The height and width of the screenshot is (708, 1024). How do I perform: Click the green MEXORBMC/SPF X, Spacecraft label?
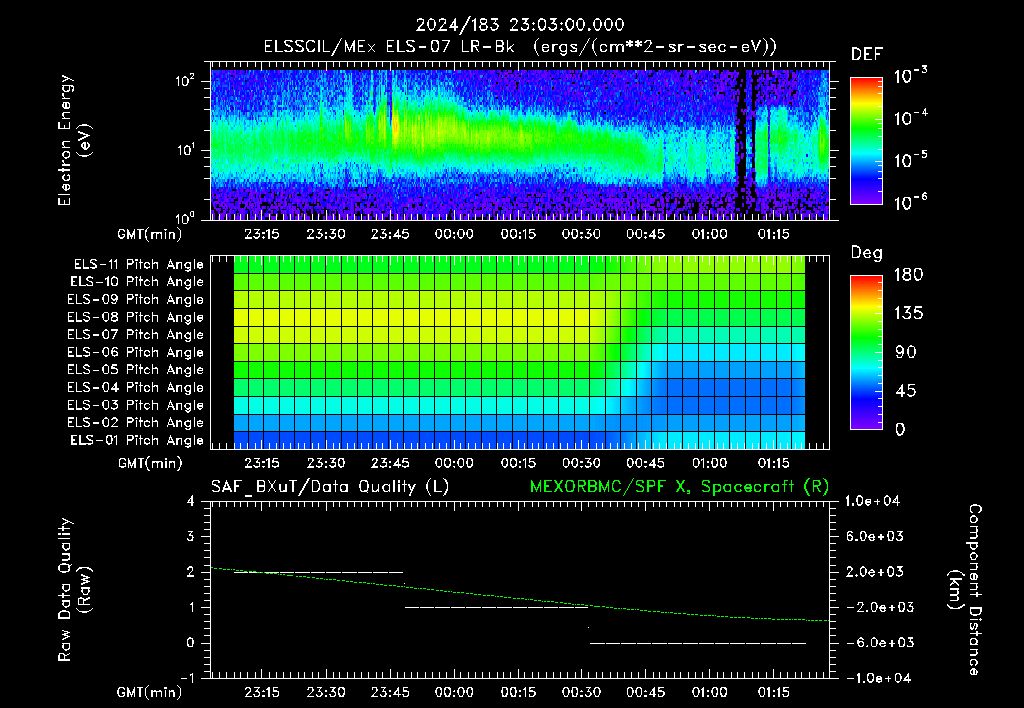point(679,487)
